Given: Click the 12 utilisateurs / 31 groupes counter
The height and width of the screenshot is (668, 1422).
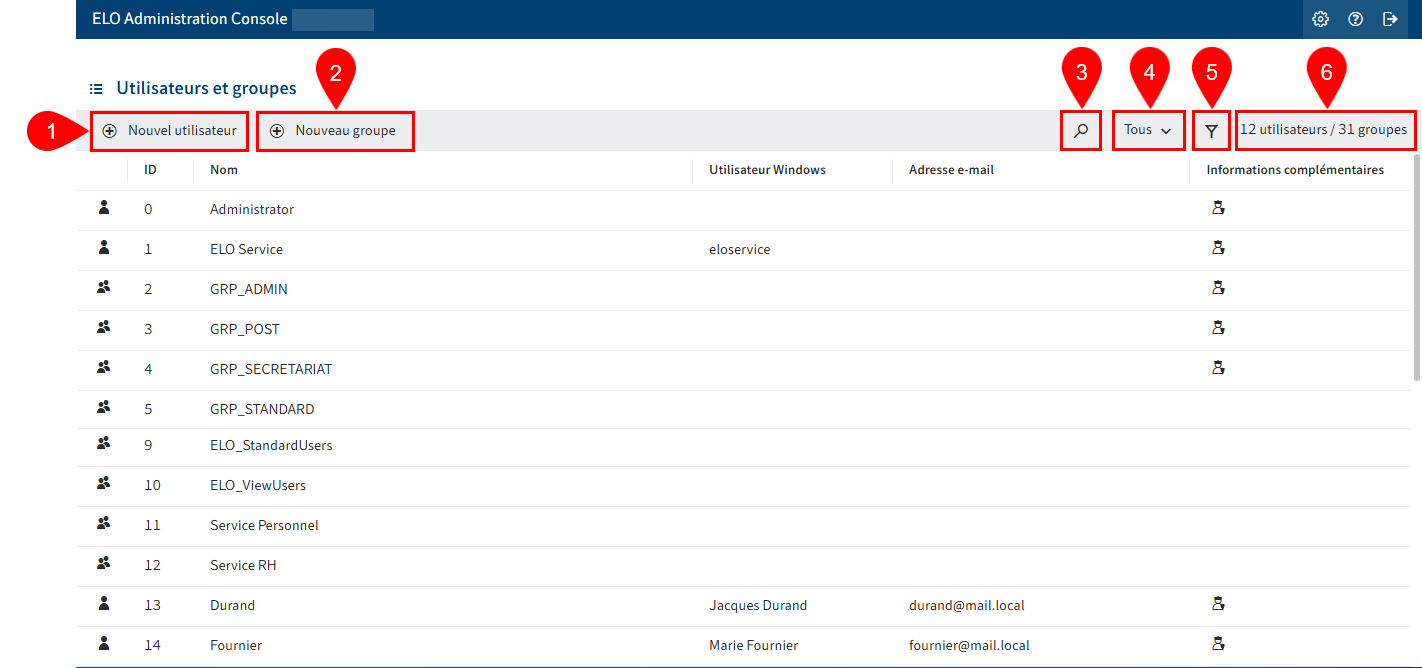Looking at the screenshot, I should coord(1325,129).
